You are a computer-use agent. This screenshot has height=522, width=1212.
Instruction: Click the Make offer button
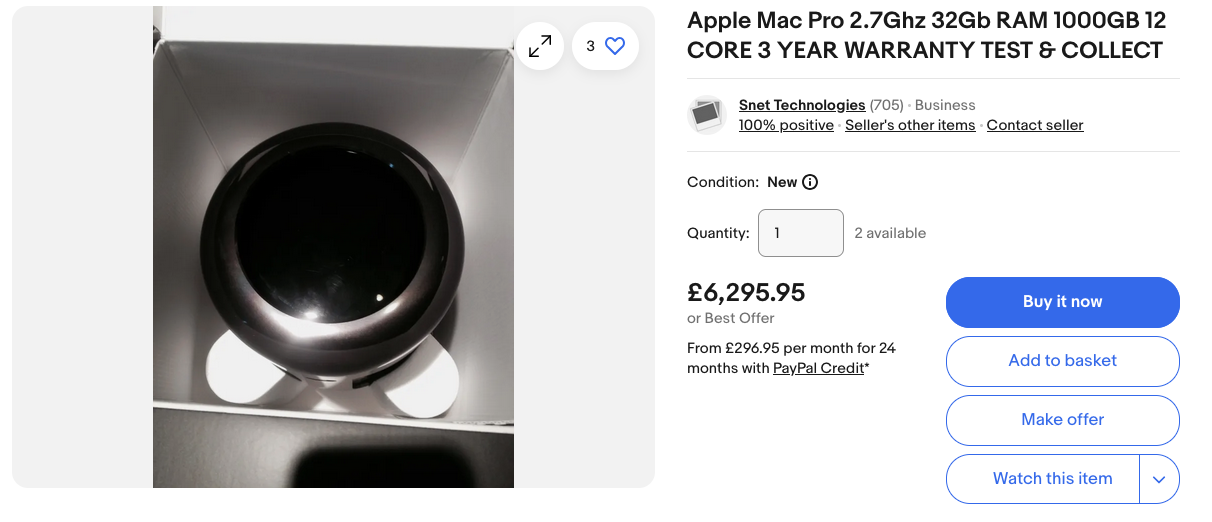point(1062,420)
